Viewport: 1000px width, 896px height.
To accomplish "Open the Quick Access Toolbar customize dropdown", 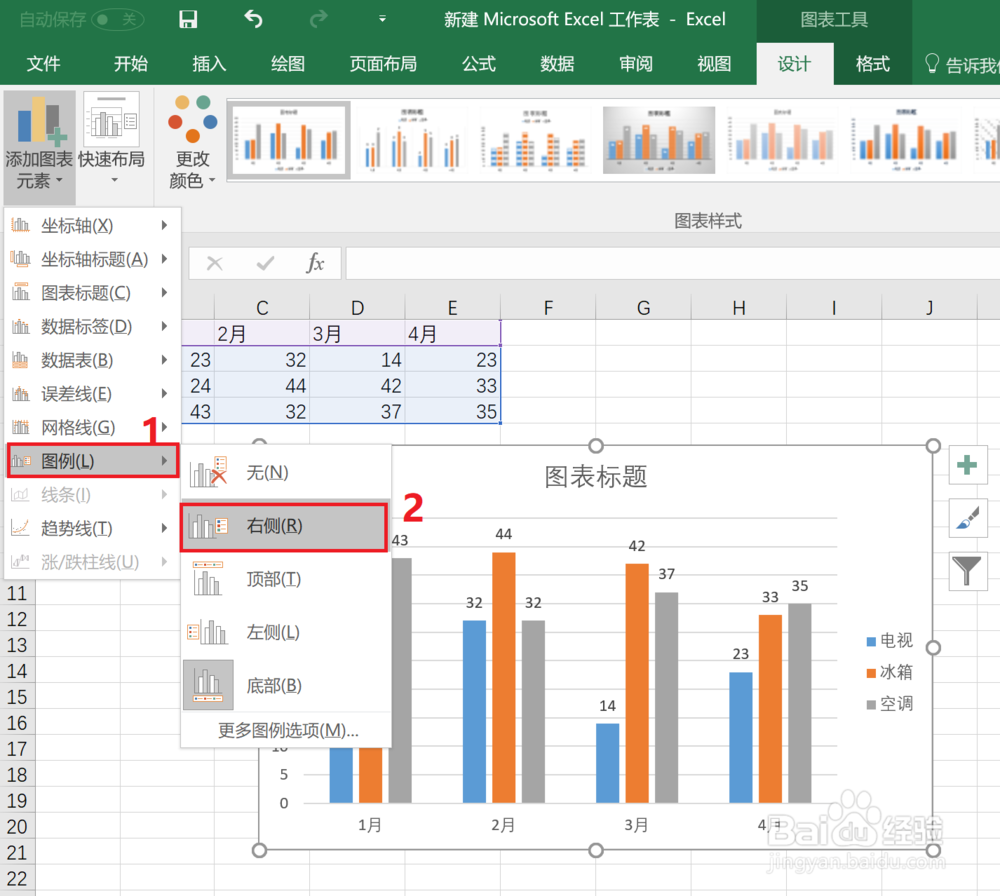I will pyautogui.click(x=382, y=19).
